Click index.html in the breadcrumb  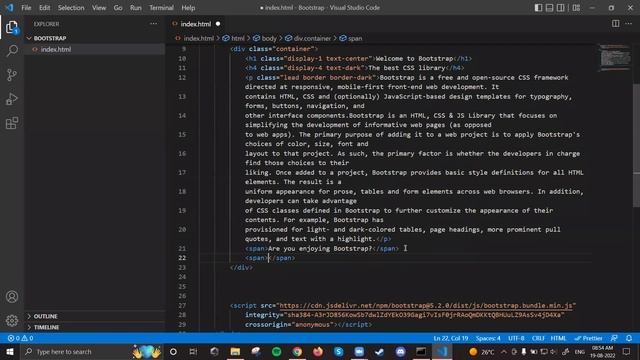point(198,38)
